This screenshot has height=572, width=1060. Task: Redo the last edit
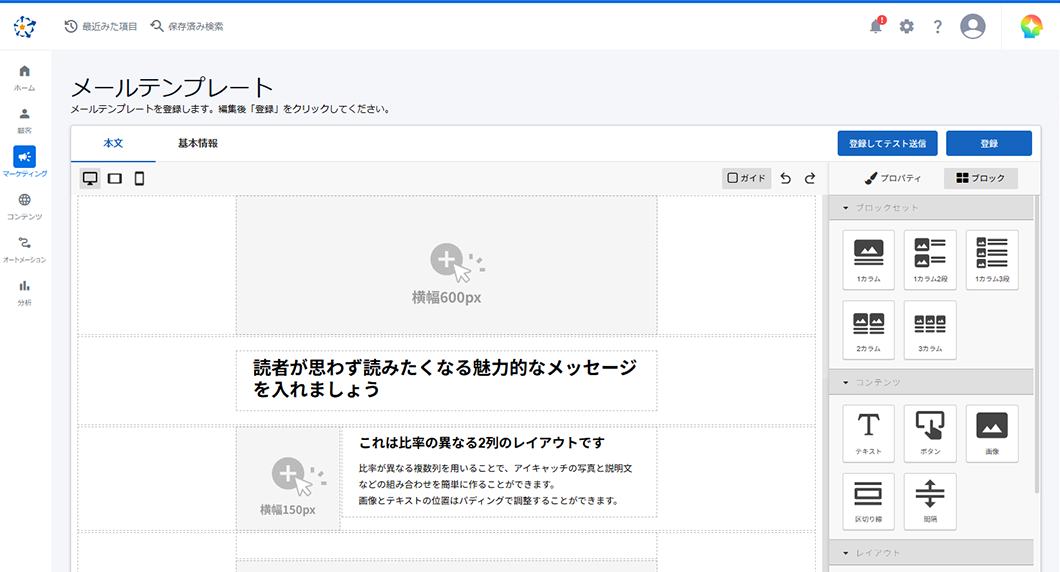810,178
